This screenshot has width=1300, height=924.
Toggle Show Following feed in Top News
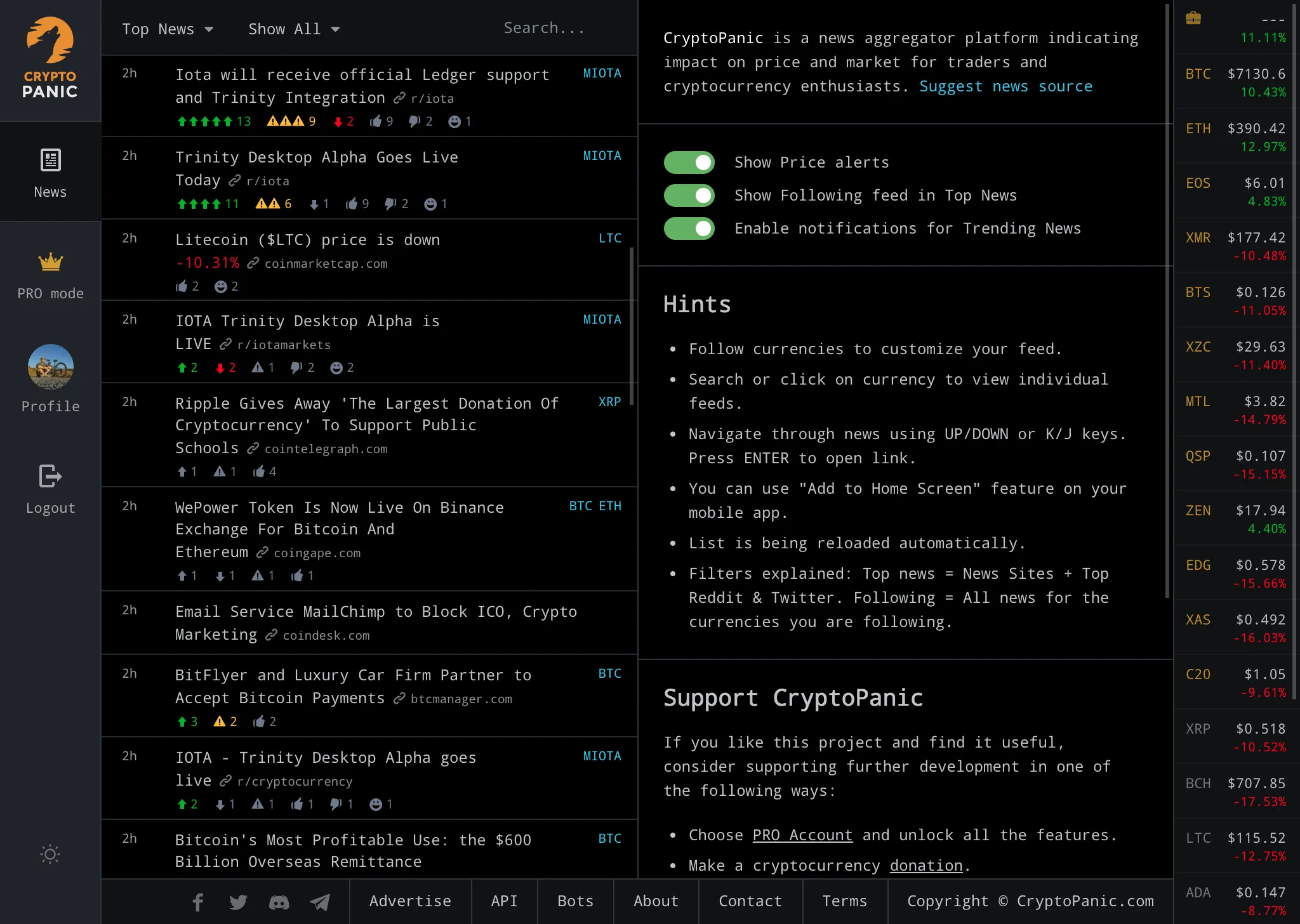[x=689, y=195]
